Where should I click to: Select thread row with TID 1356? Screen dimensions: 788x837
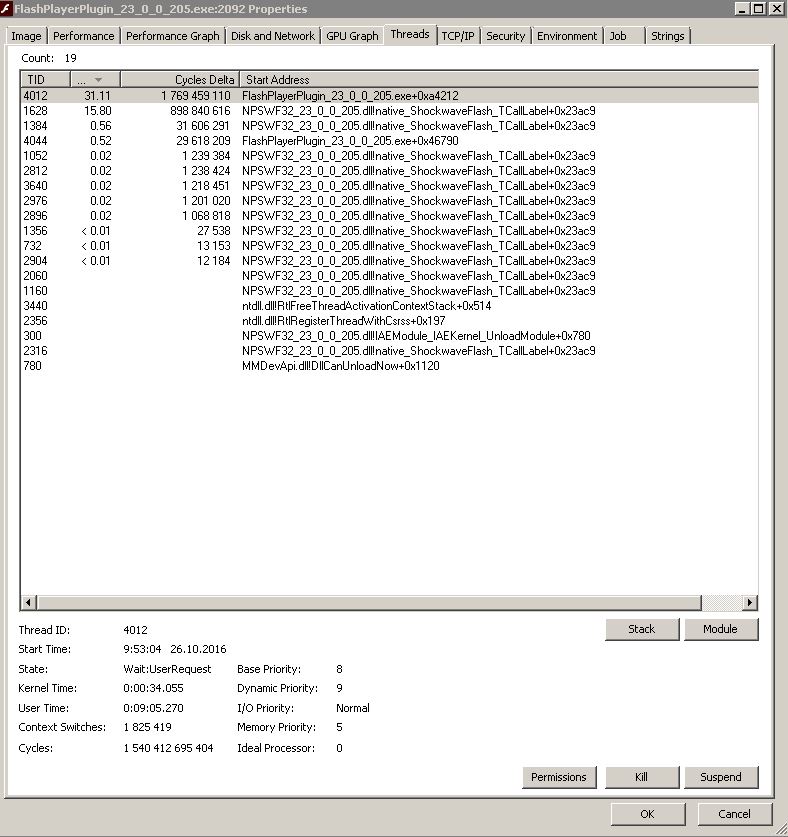[389, 231]
